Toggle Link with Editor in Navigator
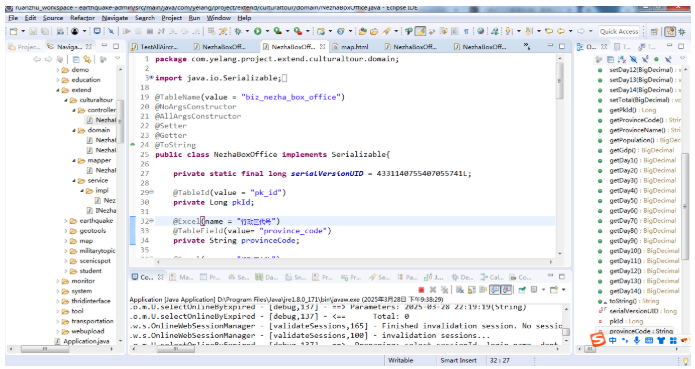 (x=87, y=59)
